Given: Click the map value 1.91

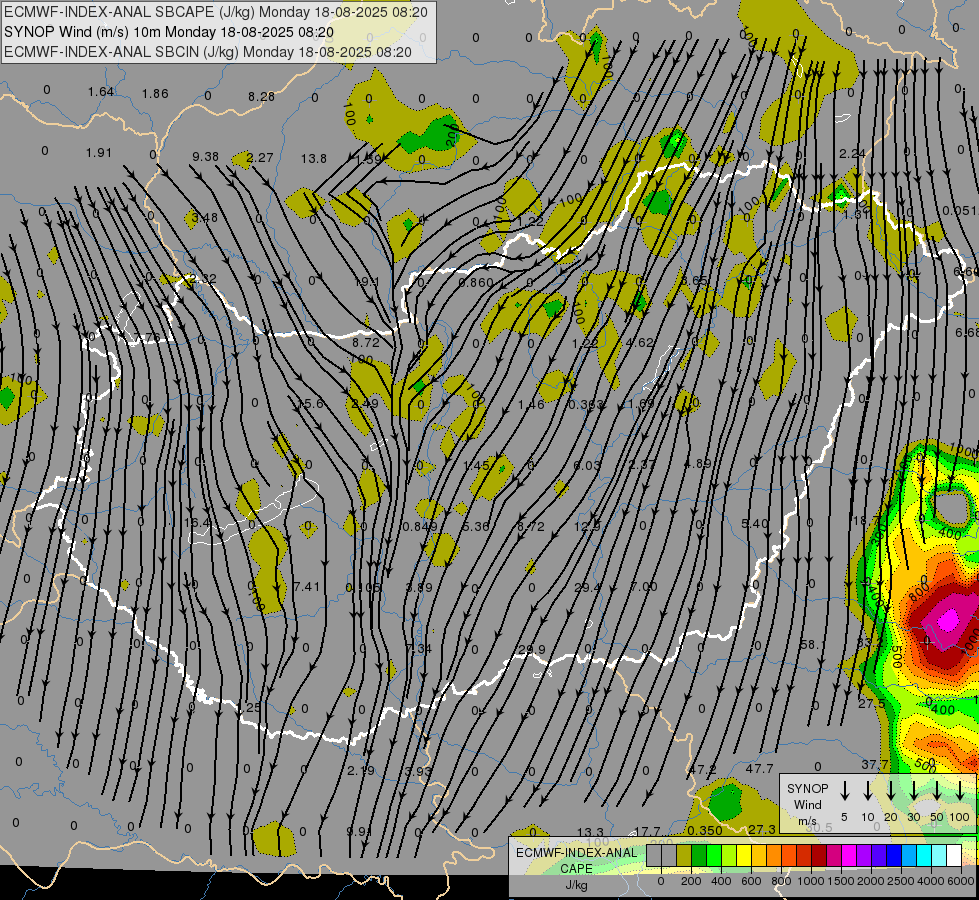Looking at the screenshot, I should click(x=99, y=153).
